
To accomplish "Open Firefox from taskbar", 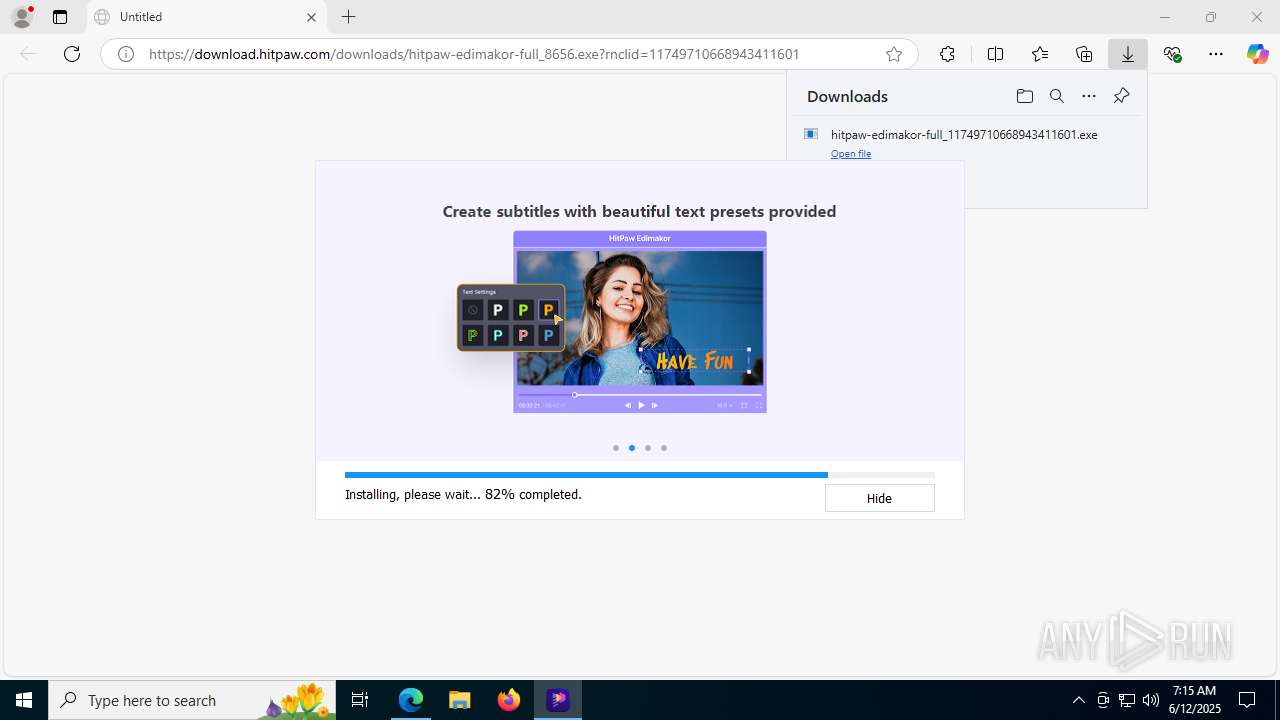I will coord(509,700).
